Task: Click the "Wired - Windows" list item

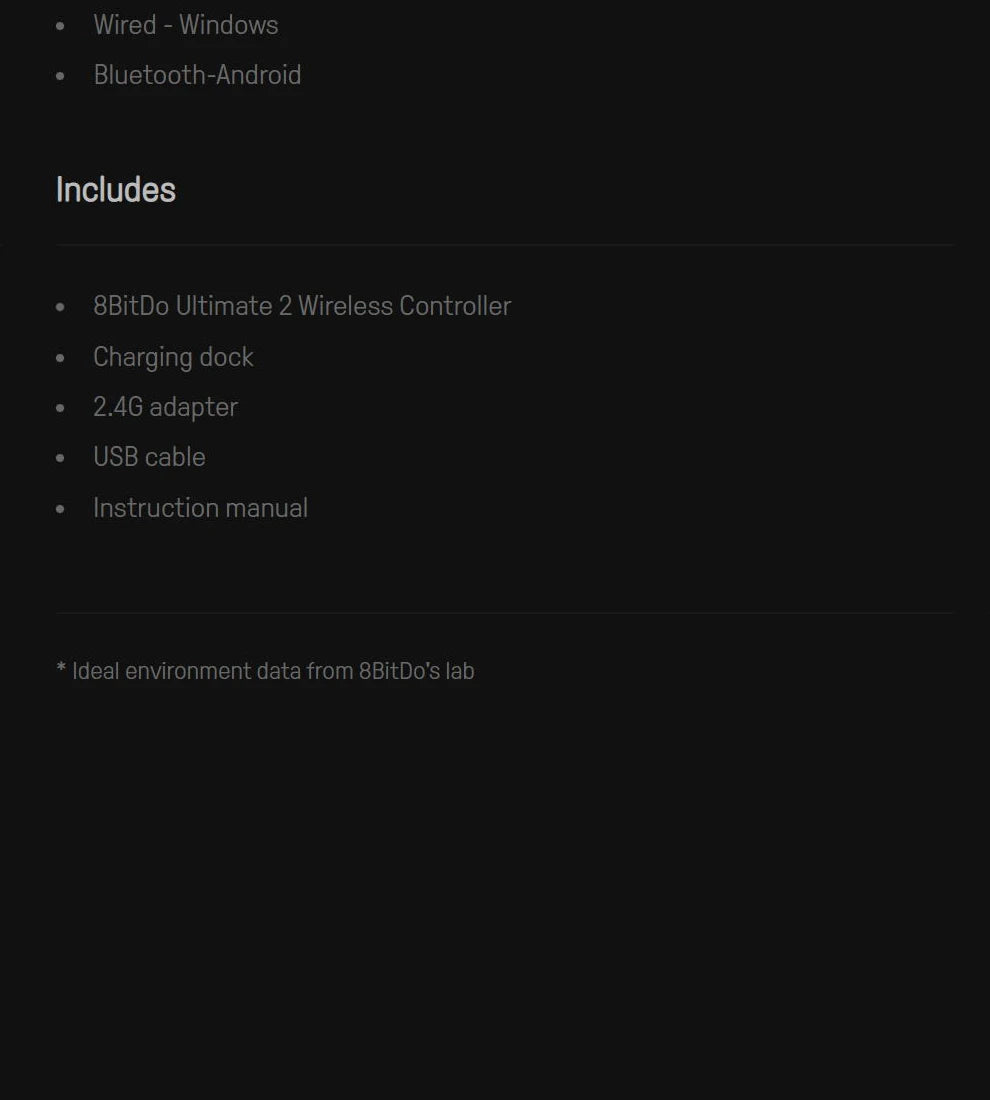Action: pyautogui.click(x=186, y=25)
